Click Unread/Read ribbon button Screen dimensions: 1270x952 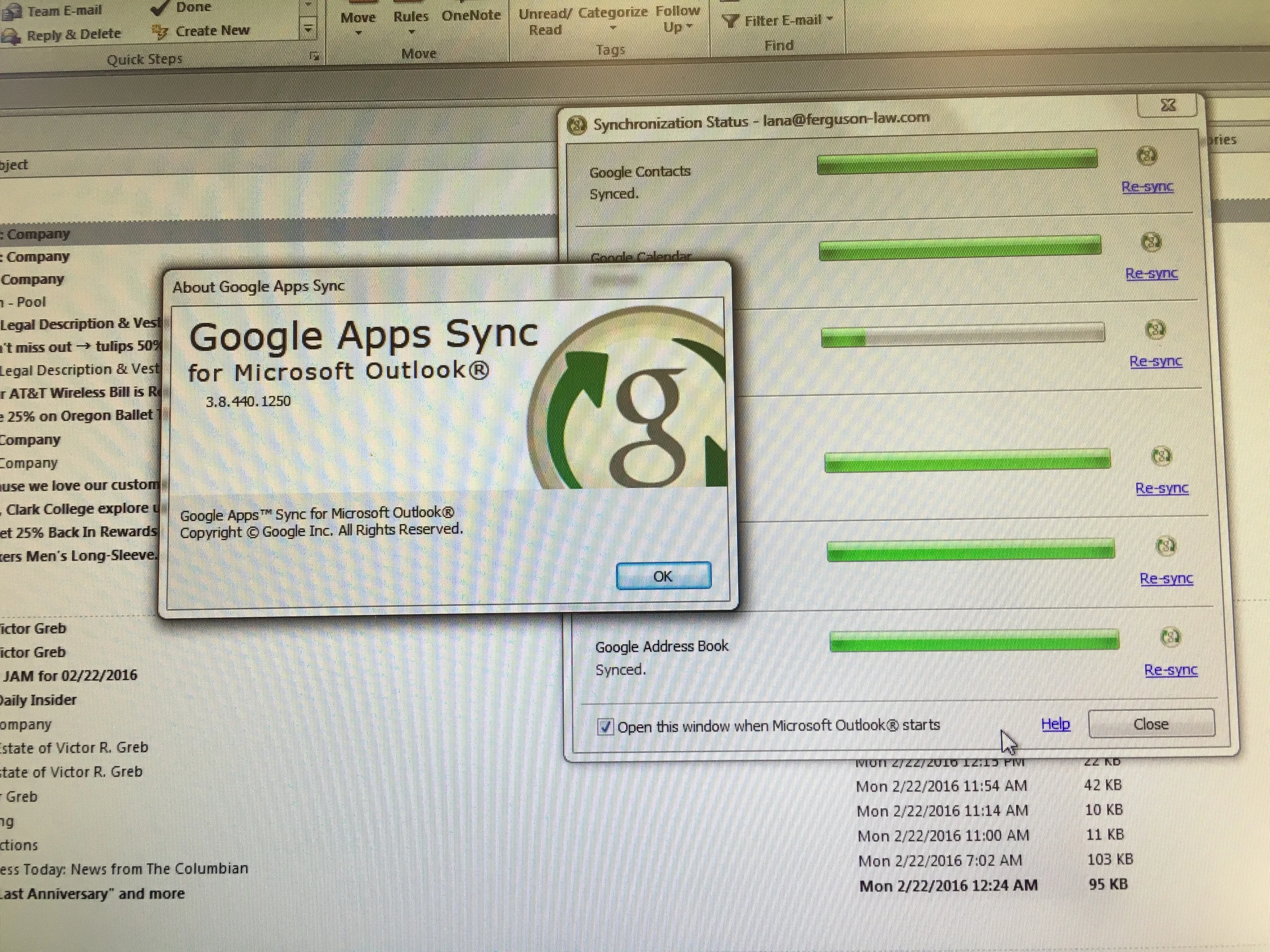pos(545,22)
